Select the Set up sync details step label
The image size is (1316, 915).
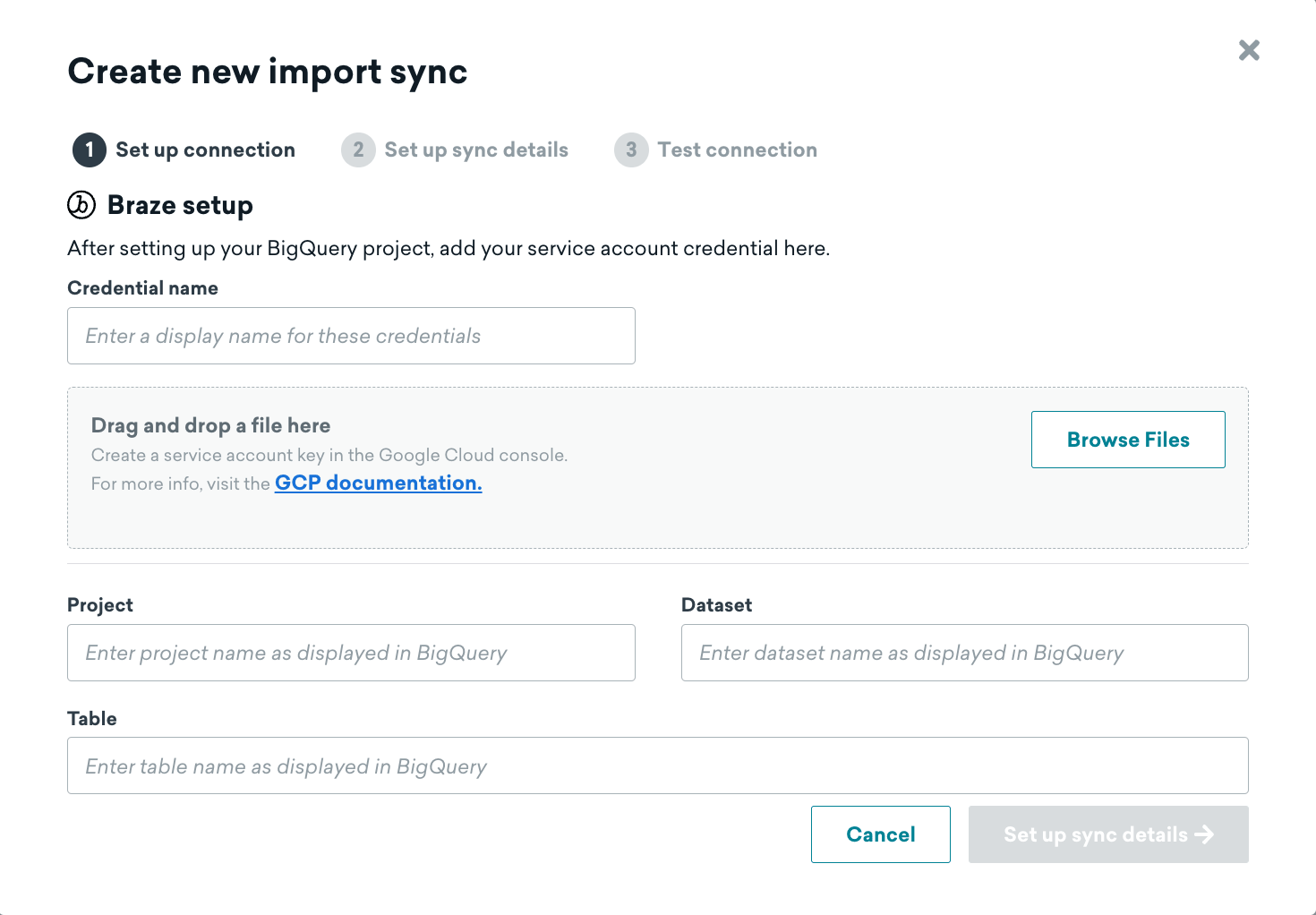coord(475,150)
